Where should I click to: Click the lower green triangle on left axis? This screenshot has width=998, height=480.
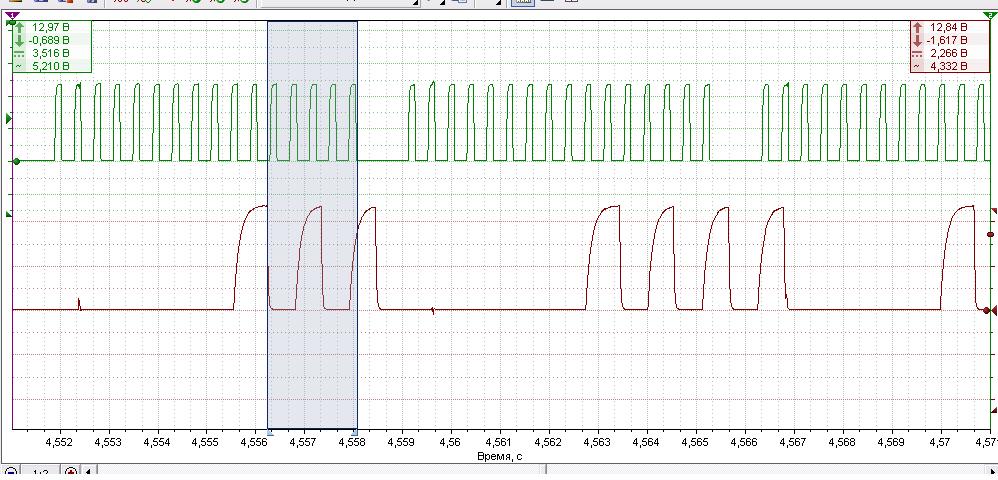click(9, 215)
